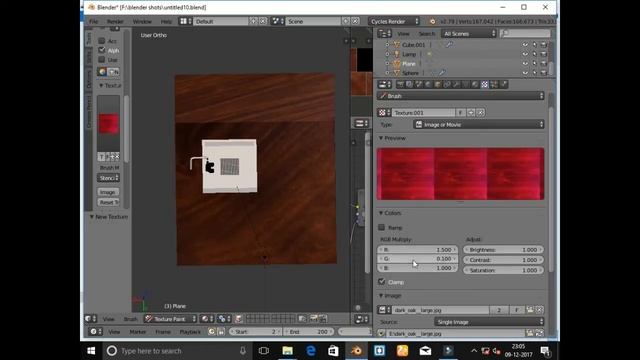Enable the Accumulate checkbox in tool panel
640x360 pixels.
tap(102, 40)
